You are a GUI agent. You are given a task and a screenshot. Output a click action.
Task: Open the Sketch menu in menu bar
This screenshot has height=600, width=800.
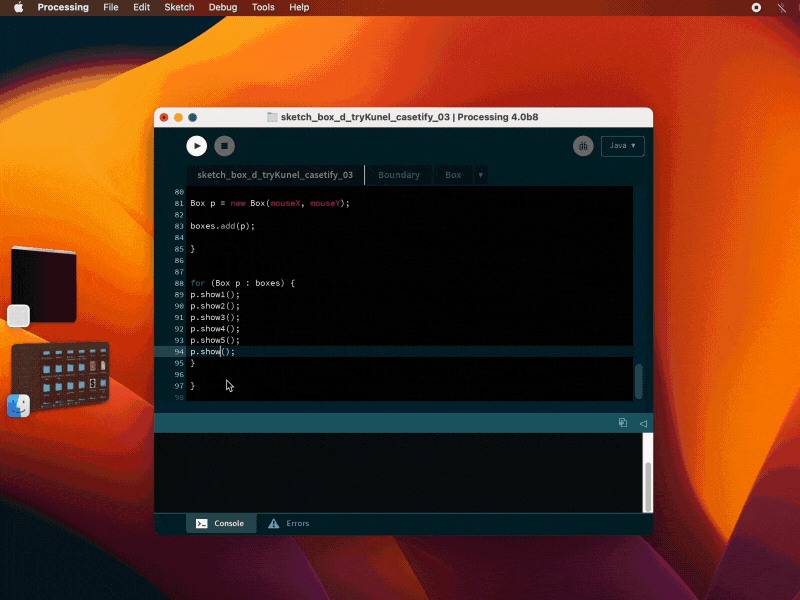click(x=179, y=7)
